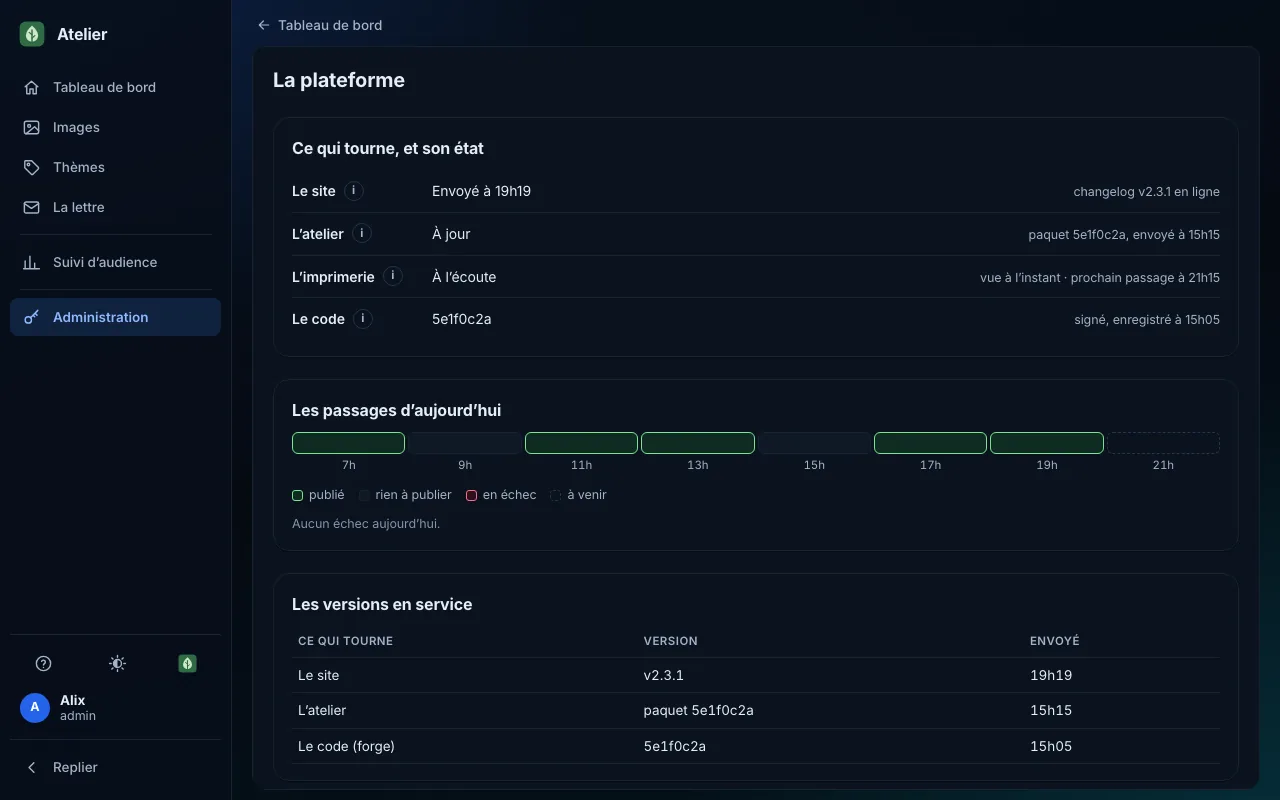
Task: Select the 9h passage segment
Action: click(x=465, y=443)
